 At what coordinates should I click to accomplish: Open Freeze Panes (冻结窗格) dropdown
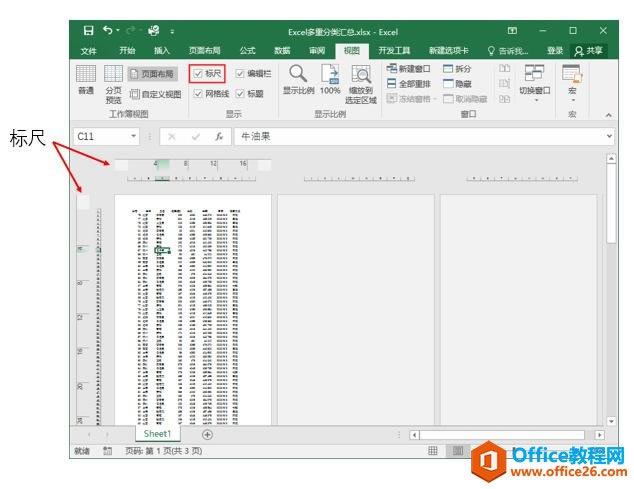tap(411, 99)
